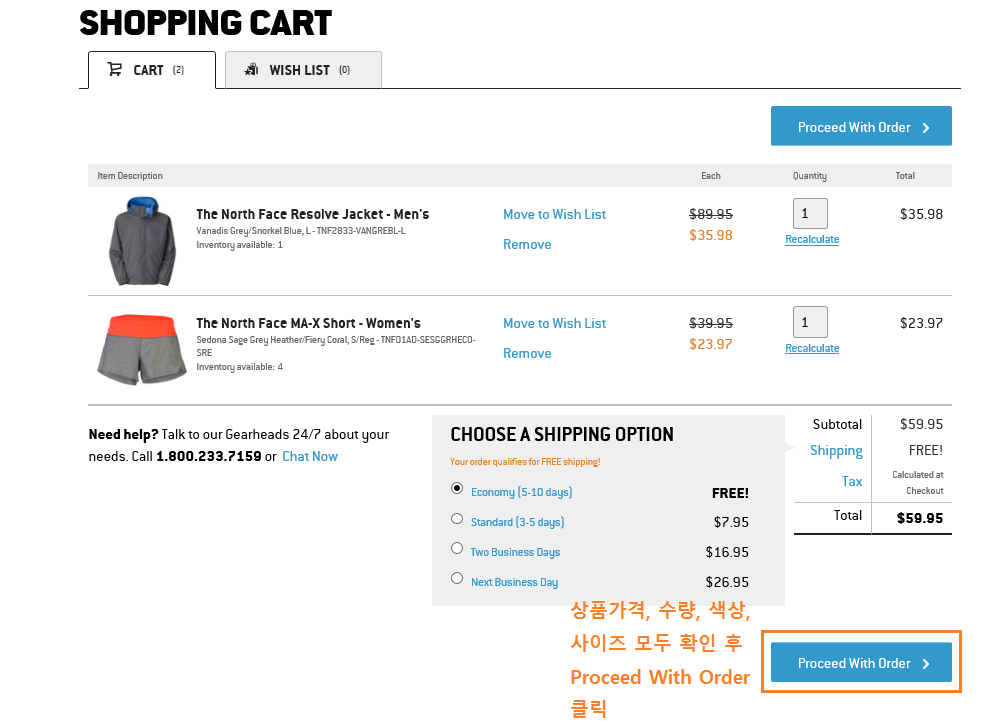The image size is (1004, 725).
Task: Choose Standard (3-5 days) shipping radio button
Action: [x=457, y=519]
